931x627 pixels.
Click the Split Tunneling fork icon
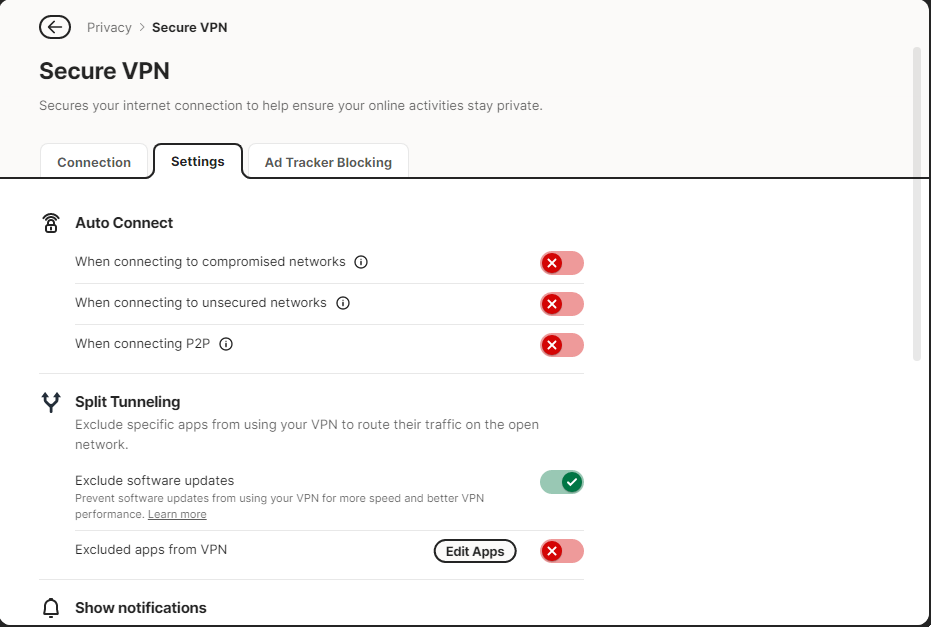coord(51,402)
